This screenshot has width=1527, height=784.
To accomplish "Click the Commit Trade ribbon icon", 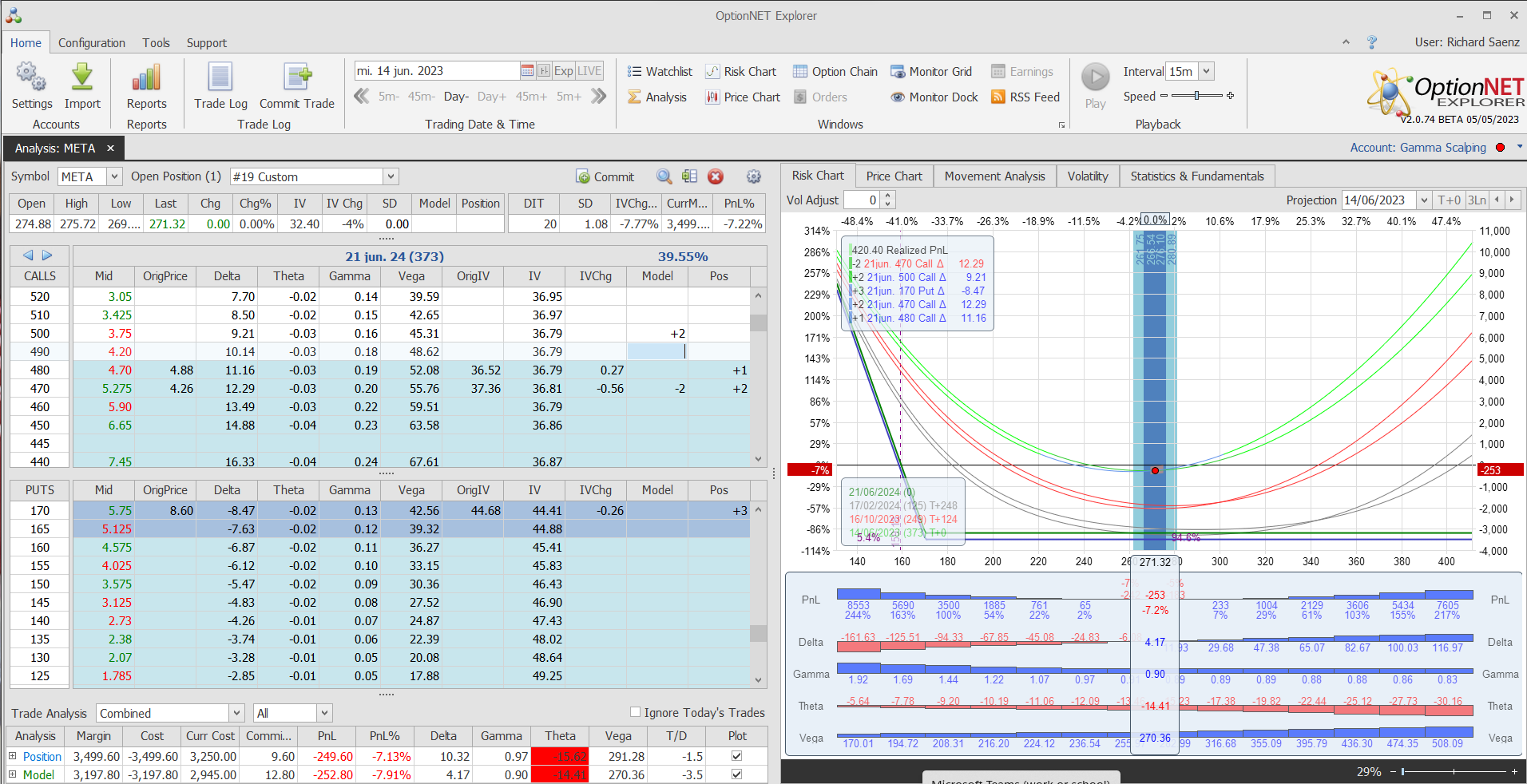I will tap(297, 77).
